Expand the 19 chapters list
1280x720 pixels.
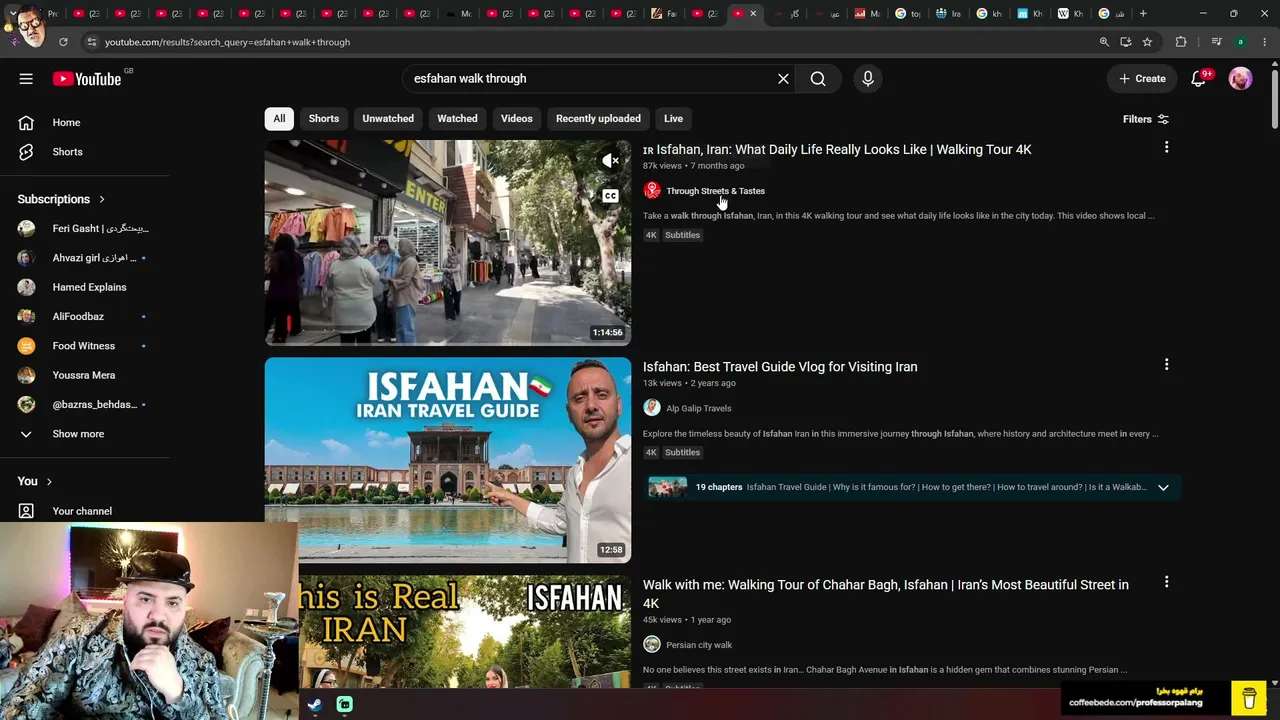tap(1163, 488)
